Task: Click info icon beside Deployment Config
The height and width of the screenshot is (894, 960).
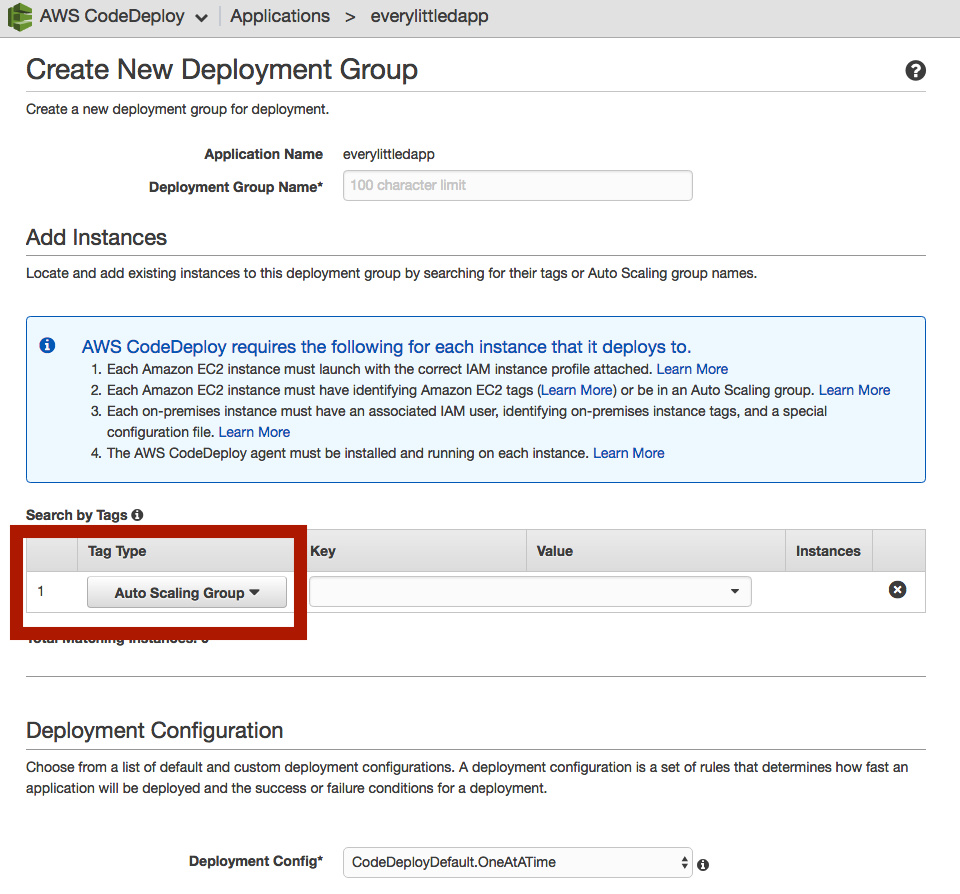Action: [x=703, y=864]
